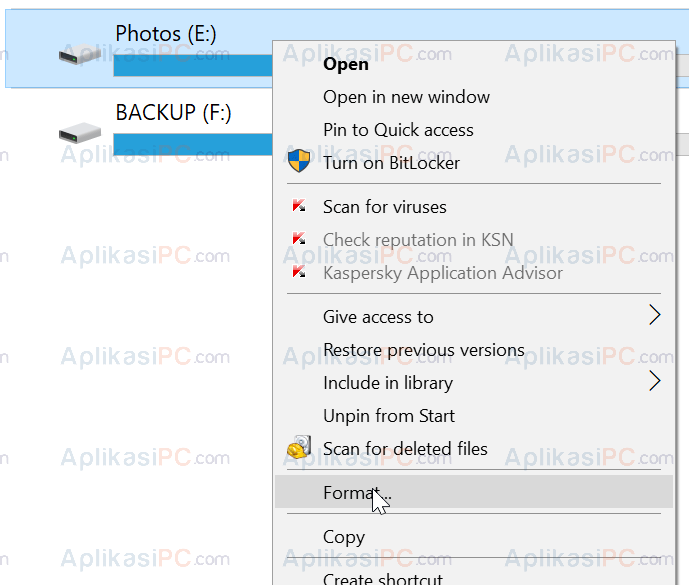Click Kaspersky icon beside Application Advisor
The image size is (689, 585).
(x=299, y=272)
